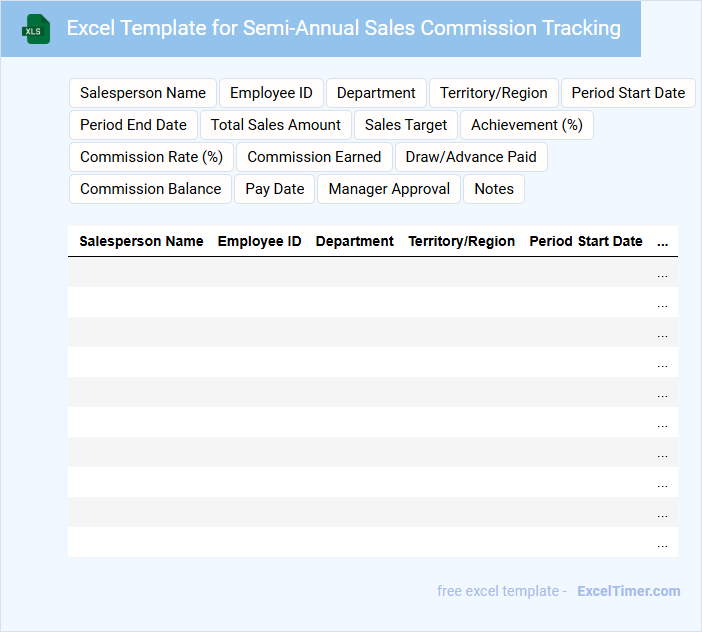Click the ellipsis in the table header

click(x=662, y=242)
